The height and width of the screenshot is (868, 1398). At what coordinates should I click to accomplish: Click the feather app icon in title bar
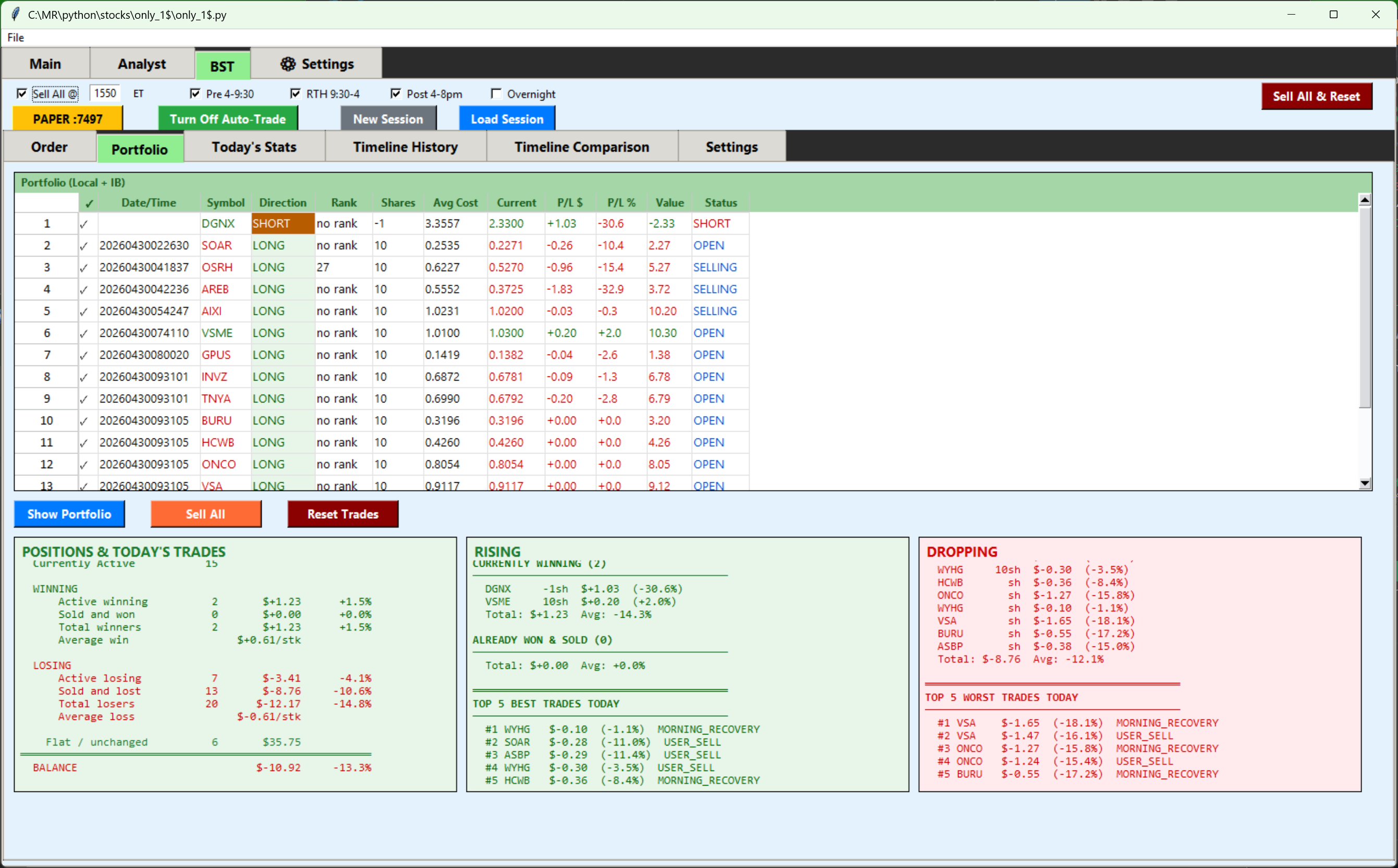[x=16, y=15]
